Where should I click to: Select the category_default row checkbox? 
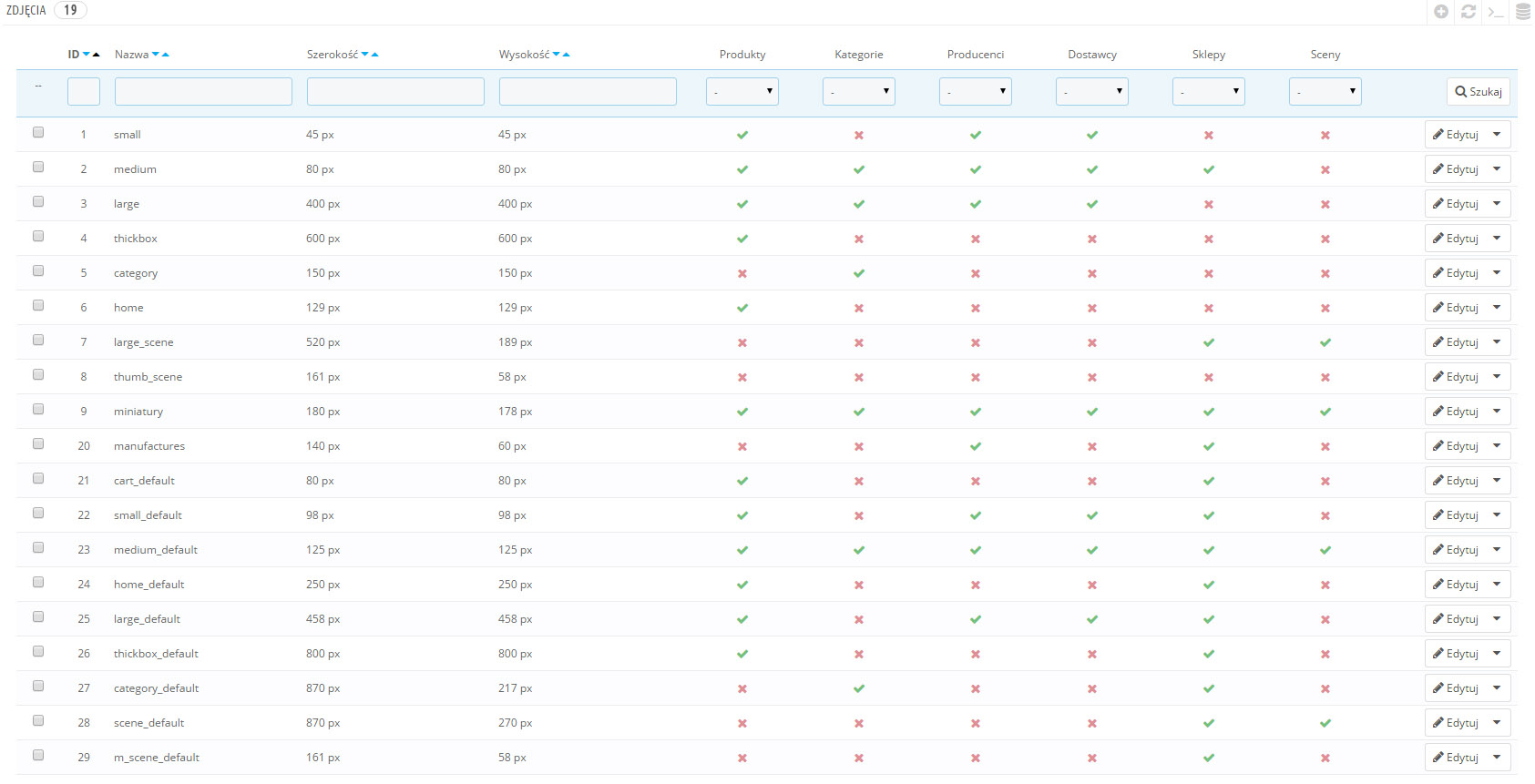tap(38, 686)
